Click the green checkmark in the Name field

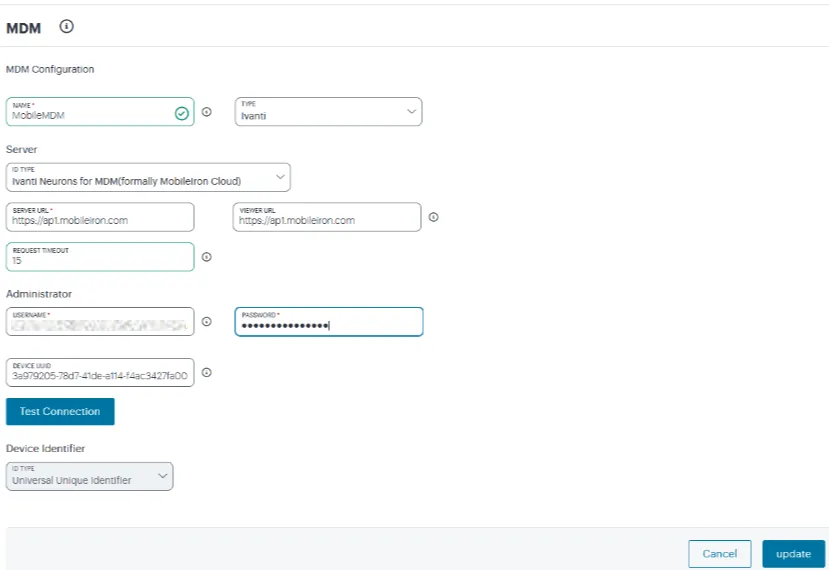(x=182, y=113)
